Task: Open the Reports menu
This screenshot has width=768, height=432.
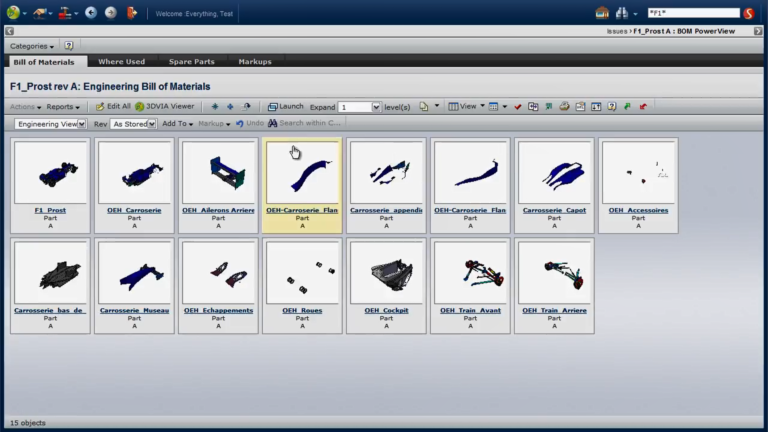Action: 63,107
